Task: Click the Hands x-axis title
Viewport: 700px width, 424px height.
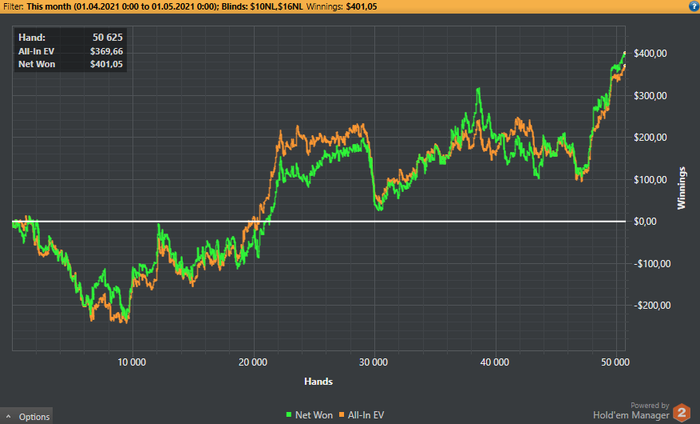Action: [x=318, y=382]
